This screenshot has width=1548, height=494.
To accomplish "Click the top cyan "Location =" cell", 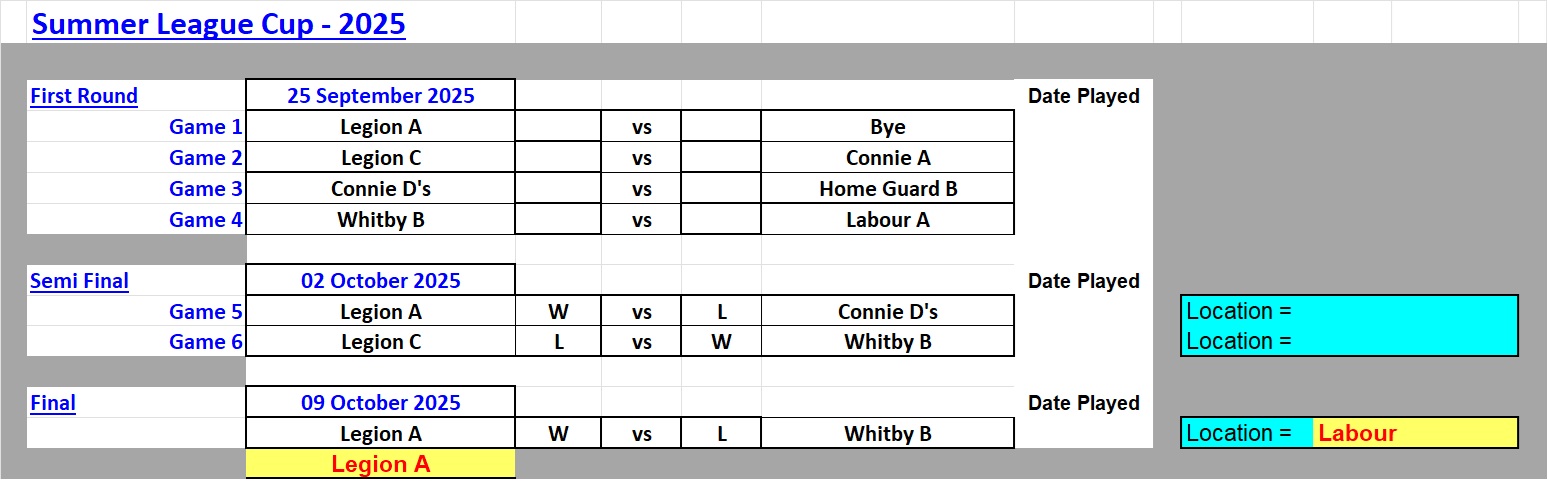I will [1349, 311].
